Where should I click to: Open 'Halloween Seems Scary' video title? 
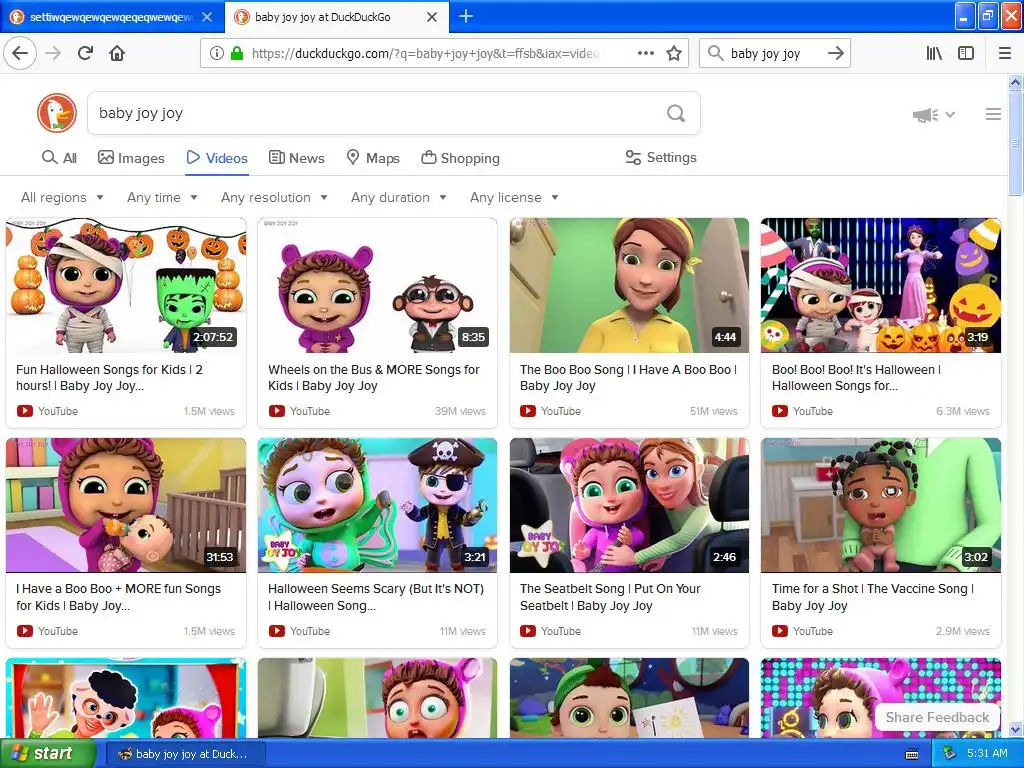pyautogui.click(x=376, y=597)
